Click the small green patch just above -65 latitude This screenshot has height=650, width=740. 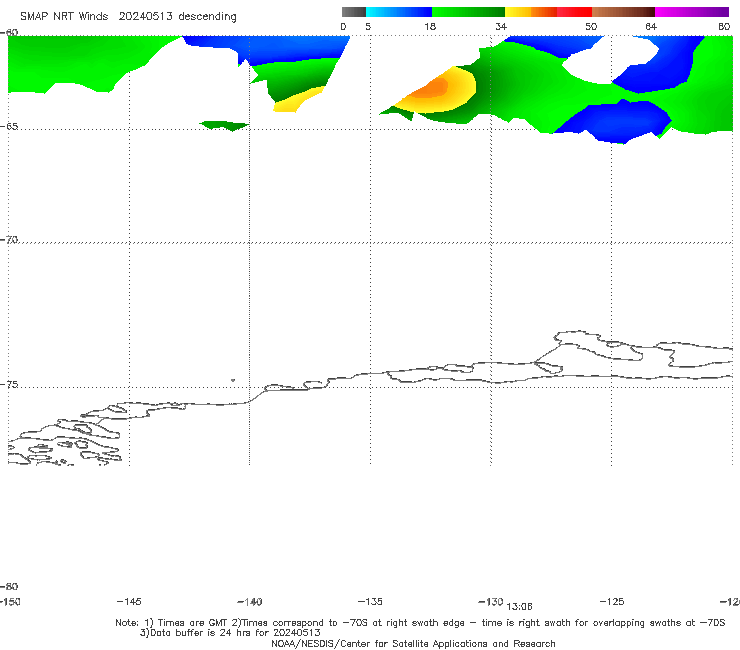click(x=225, y=126)
